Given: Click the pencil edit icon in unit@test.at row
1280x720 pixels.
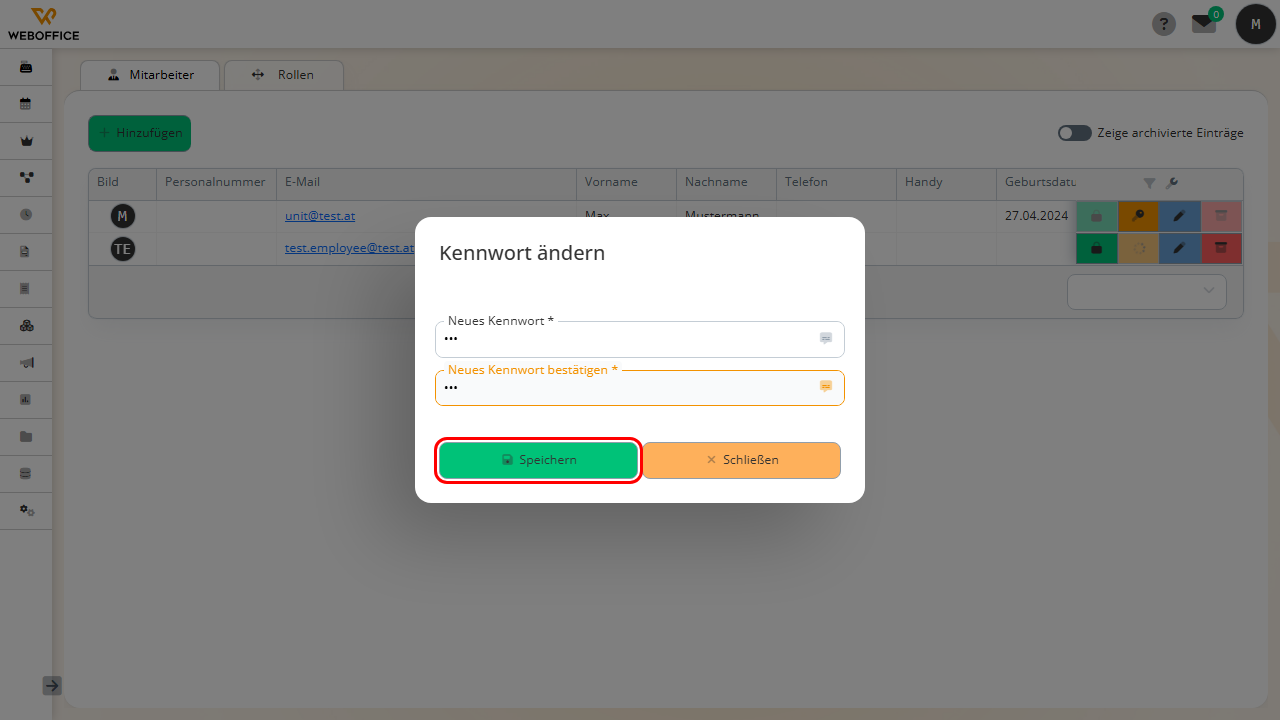Looking at the screenshot, I should 1179,216.
